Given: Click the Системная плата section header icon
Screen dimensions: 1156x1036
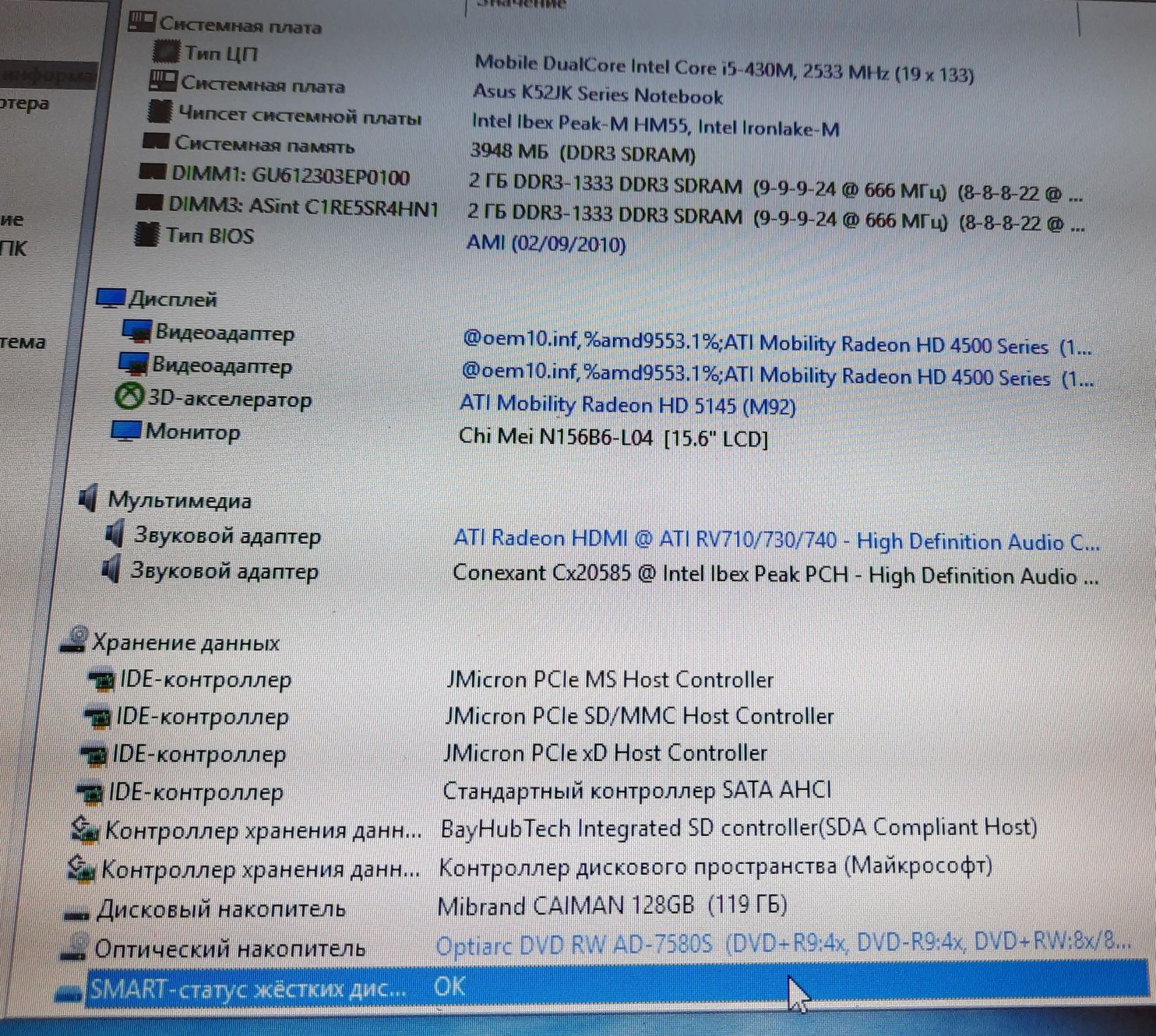Looking at the screenshot, I should click(141, 22).
